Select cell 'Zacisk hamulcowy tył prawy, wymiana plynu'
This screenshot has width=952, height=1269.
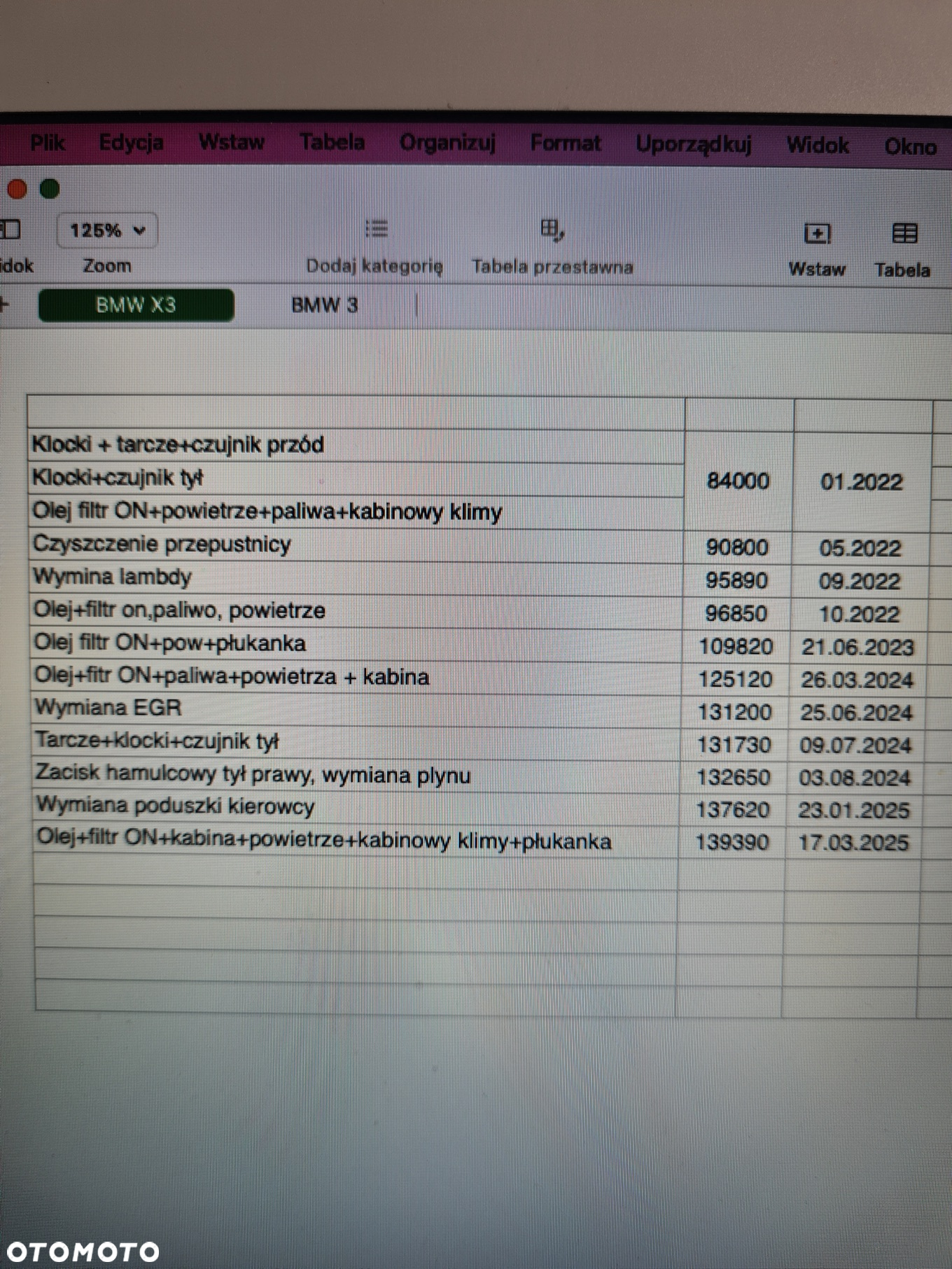[x=356, y=774]
